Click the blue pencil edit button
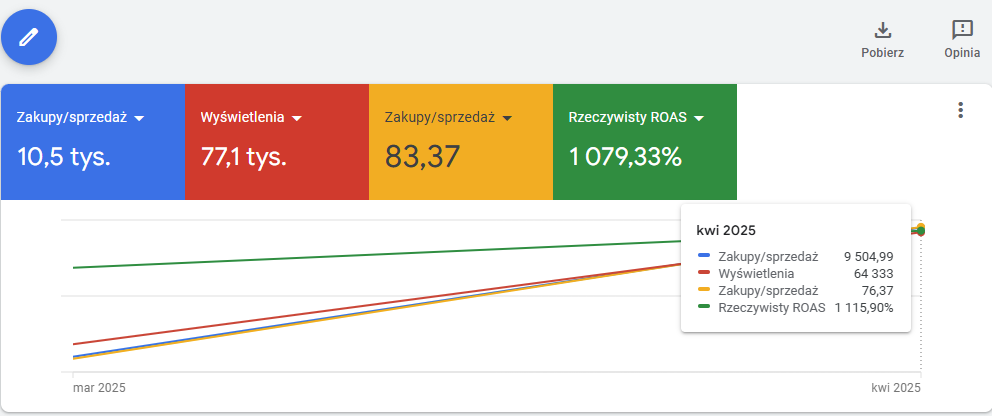 tap(29, 37)
